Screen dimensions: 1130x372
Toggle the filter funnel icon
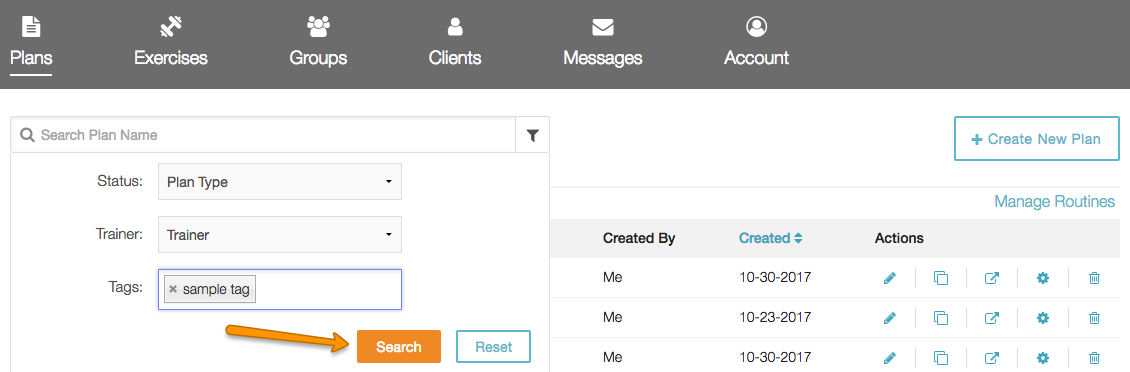pyautogui.click(x=533, y=135)
